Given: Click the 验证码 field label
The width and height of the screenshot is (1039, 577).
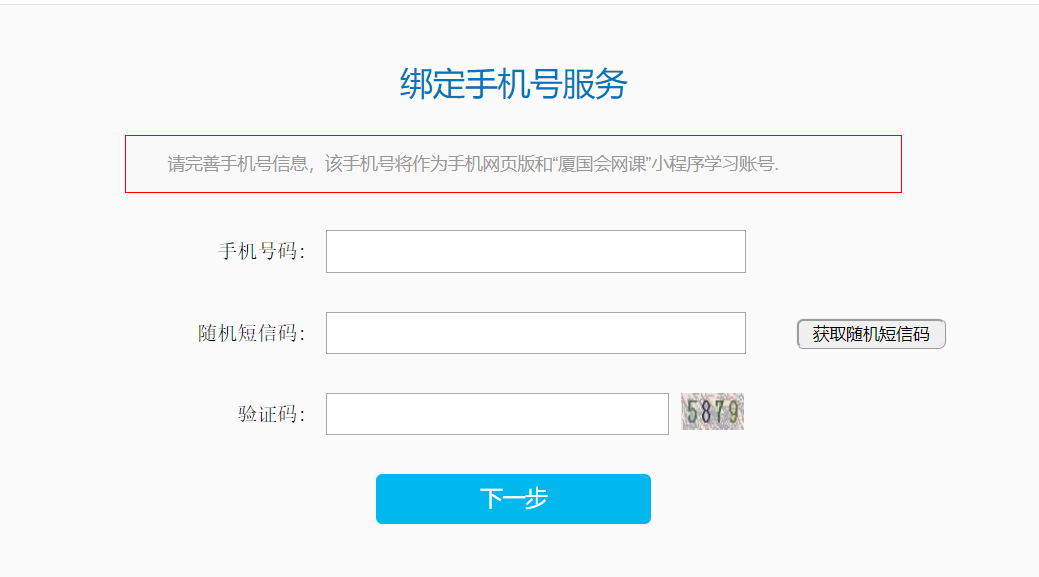Looking at the screenshot, I should 271,414.
